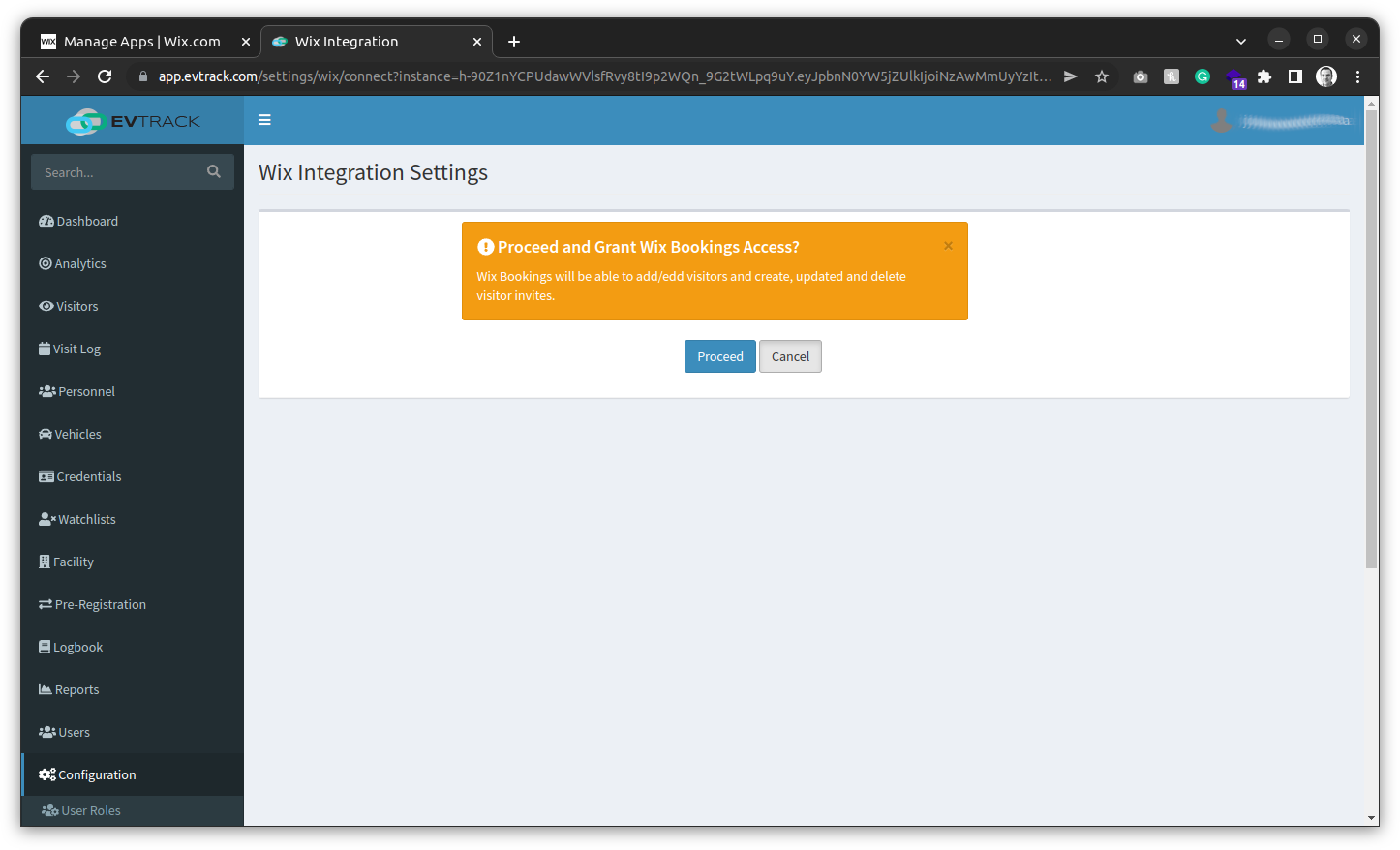Switch to Manage Apps | Wix.com tab
This screenshot has height=850, width=1400.
click(142, 42)
